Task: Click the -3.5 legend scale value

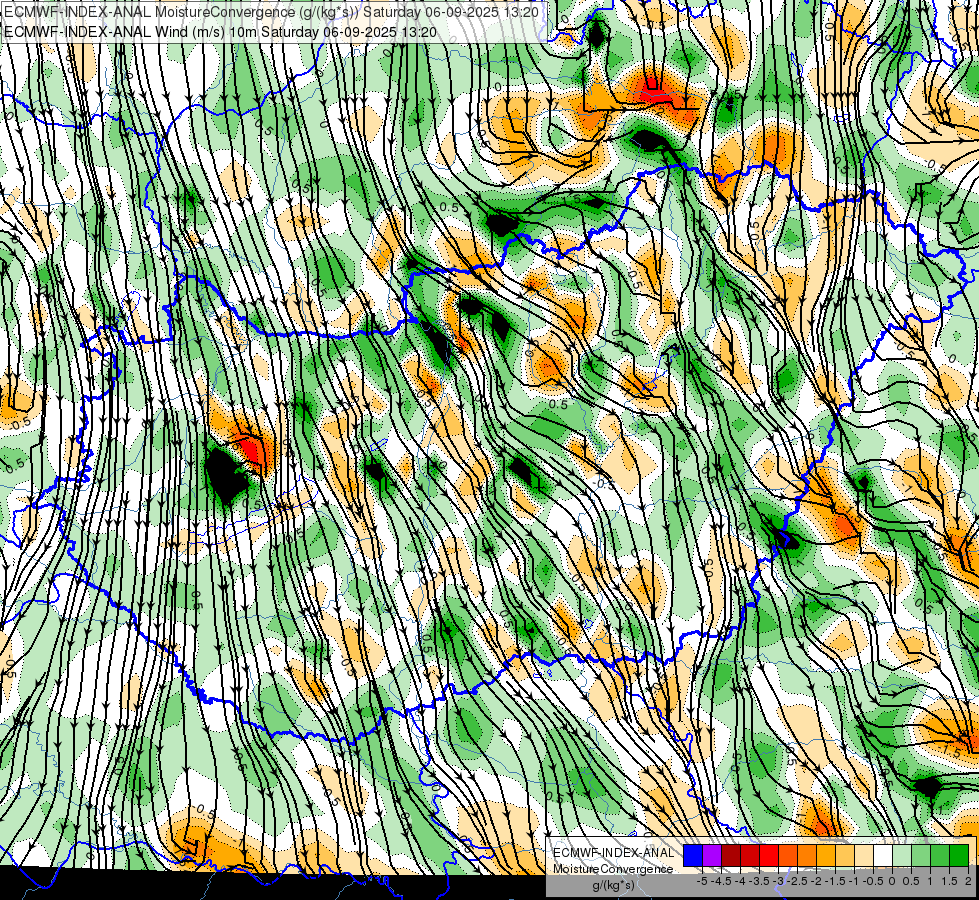Action: [x=759, y=881]
